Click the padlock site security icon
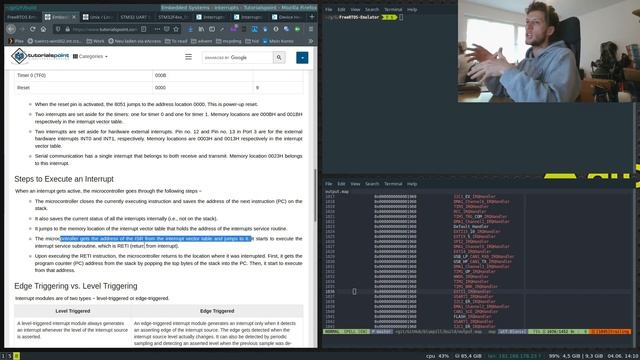Screen dimensions: 640x360 coord(68,29)
